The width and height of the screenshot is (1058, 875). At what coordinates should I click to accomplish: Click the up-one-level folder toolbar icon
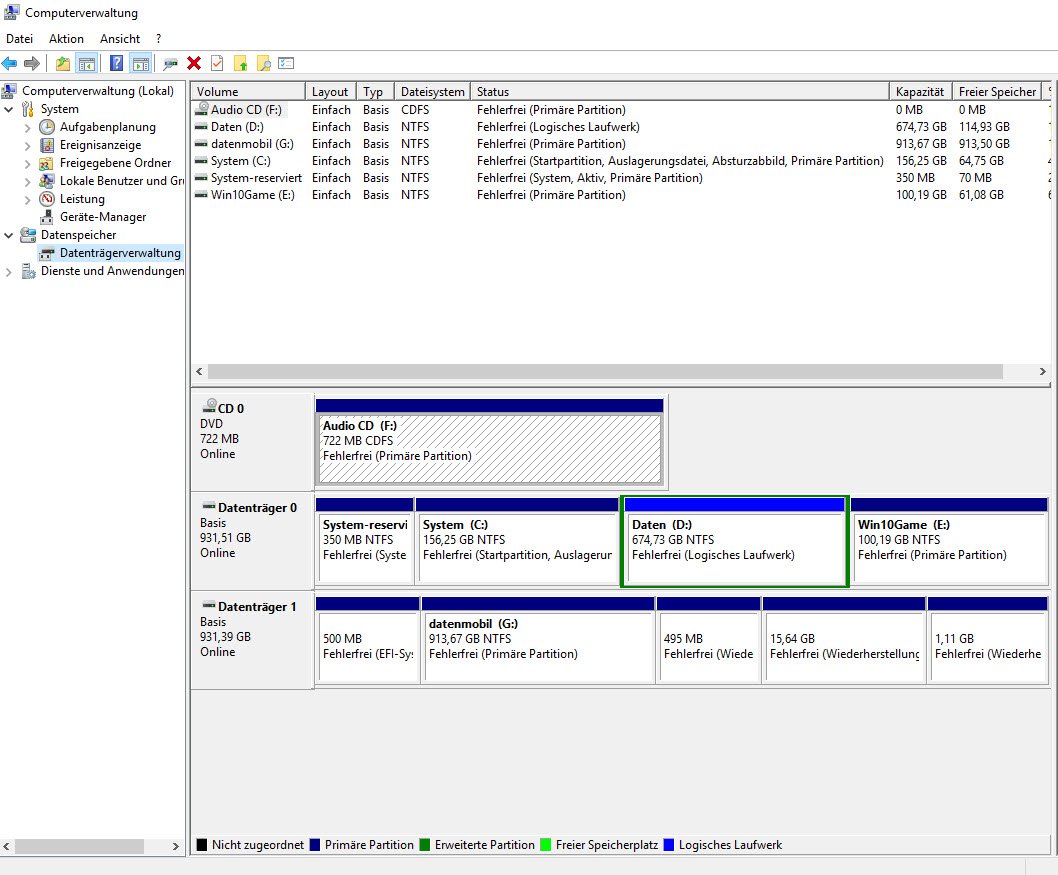[x=63, y=64]
